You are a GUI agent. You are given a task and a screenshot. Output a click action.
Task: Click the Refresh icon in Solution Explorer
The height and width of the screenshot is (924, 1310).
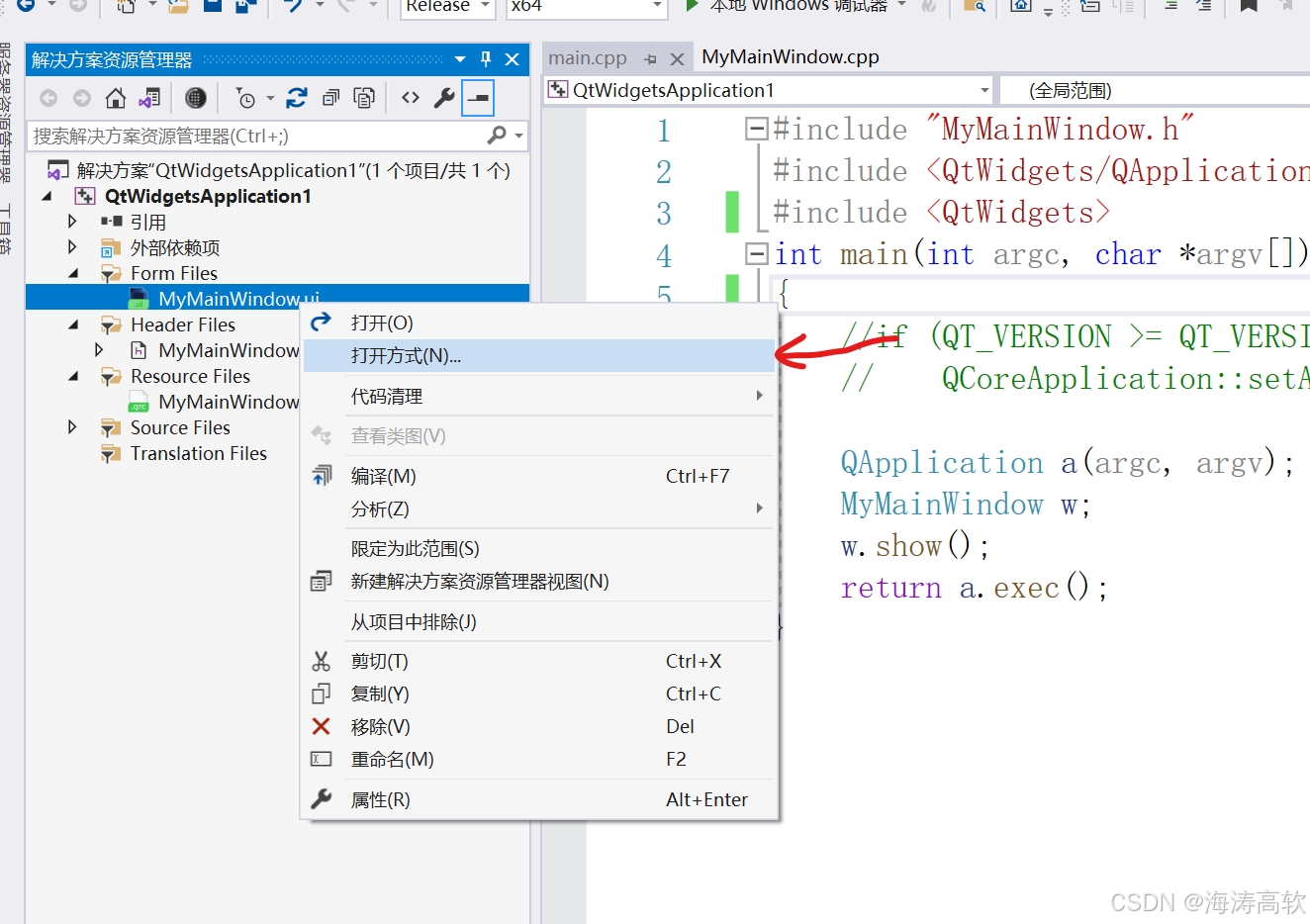coord(296,97)
